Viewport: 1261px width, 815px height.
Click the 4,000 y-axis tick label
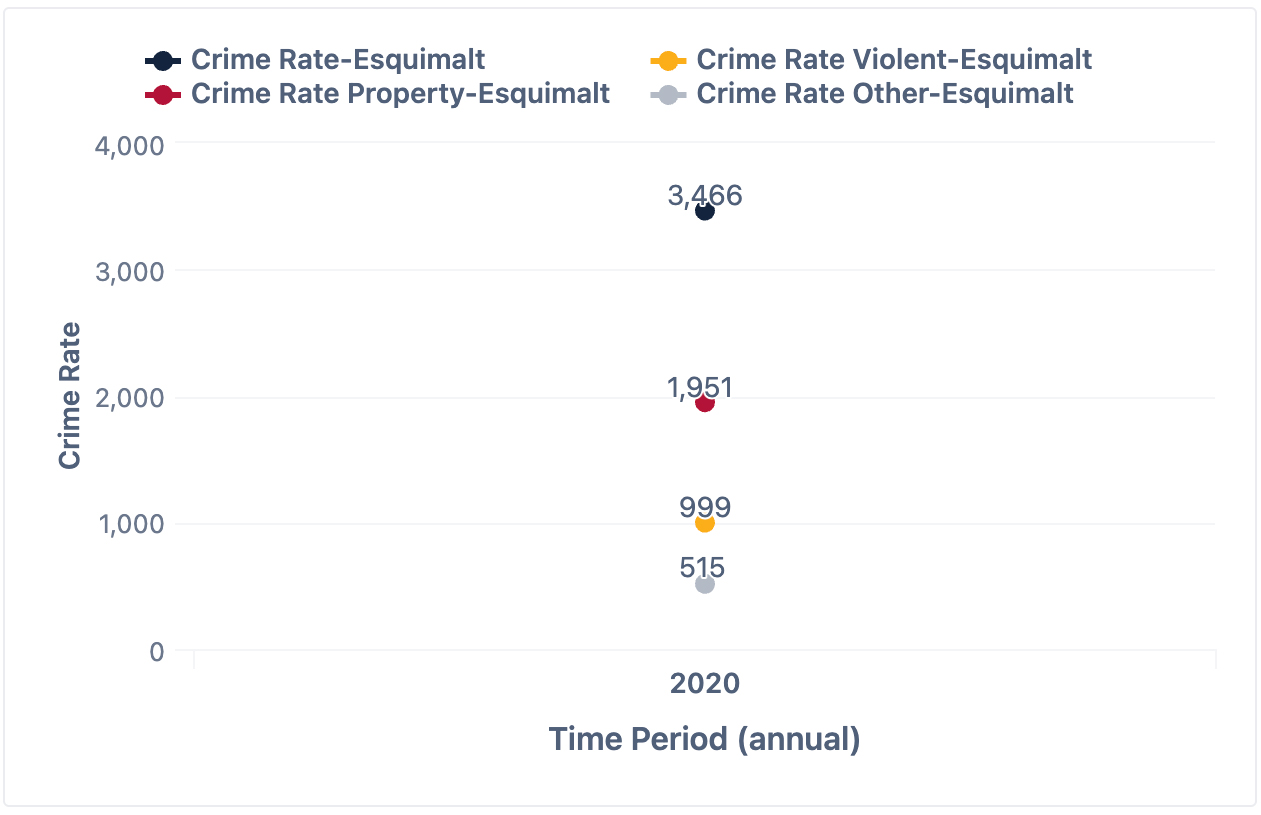click(x=130, y=144)
